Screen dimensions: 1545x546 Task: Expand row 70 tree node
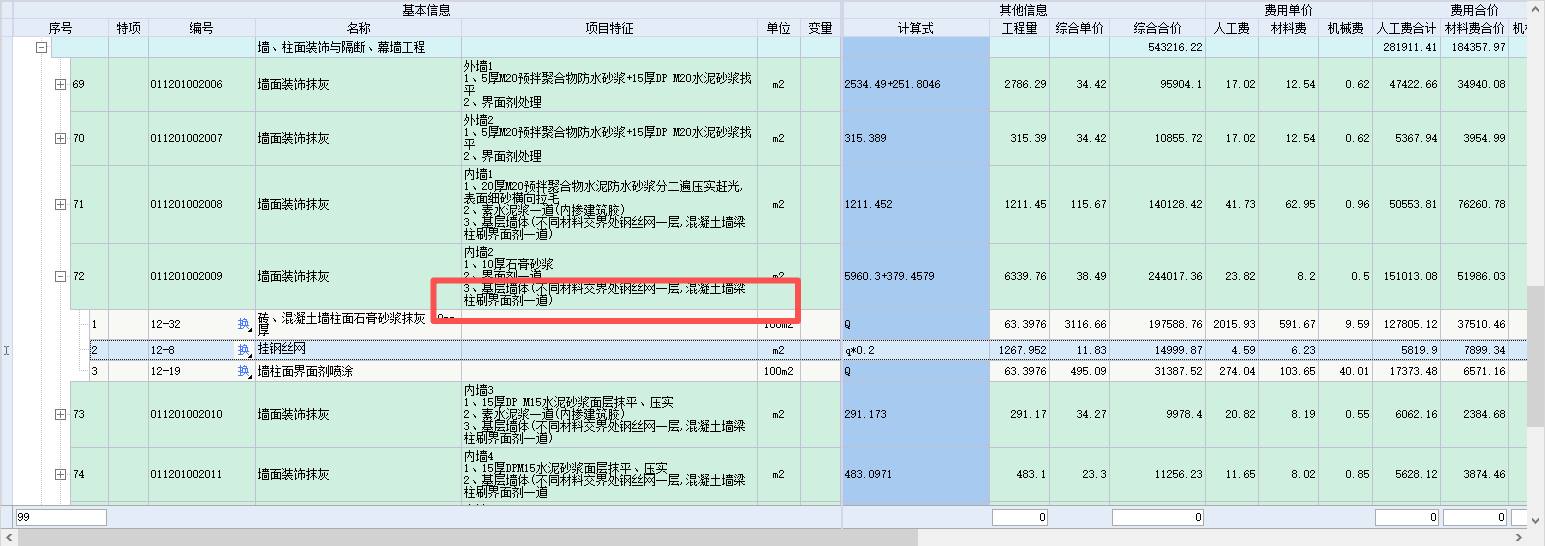tap(60, 138)
